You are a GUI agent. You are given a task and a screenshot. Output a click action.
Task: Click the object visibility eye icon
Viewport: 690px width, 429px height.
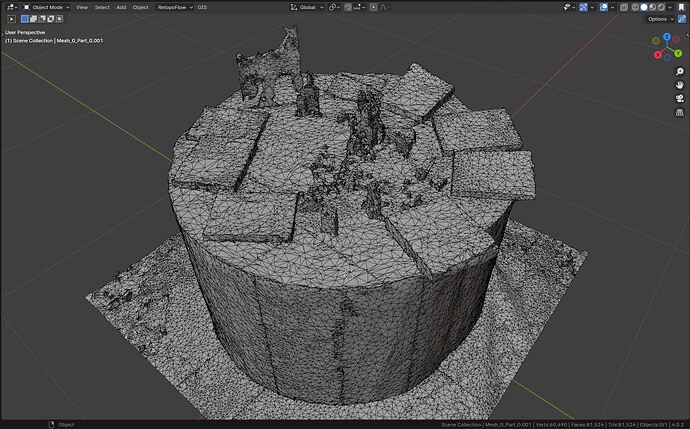567,7
